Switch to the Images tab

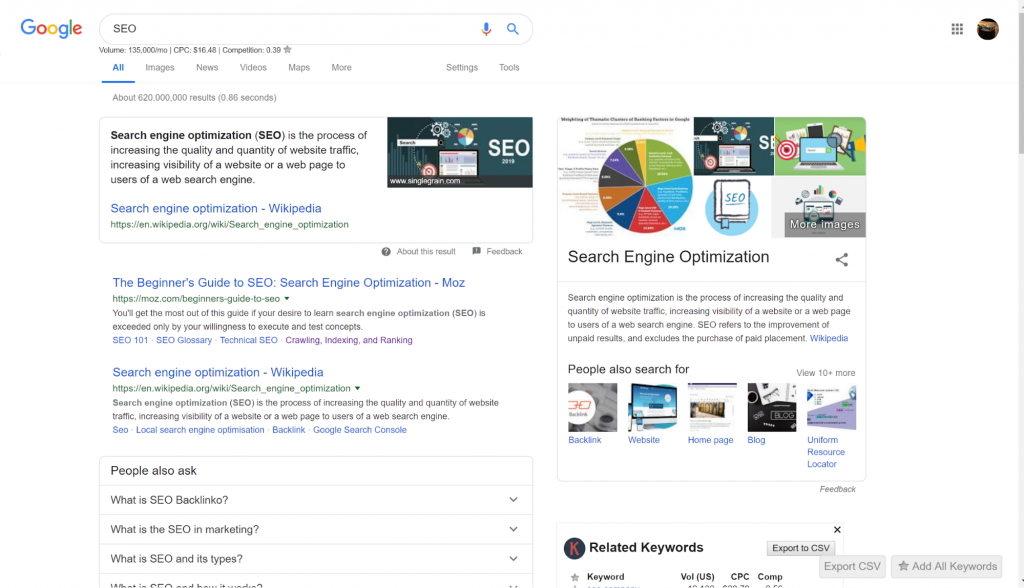tap(159, 68)
